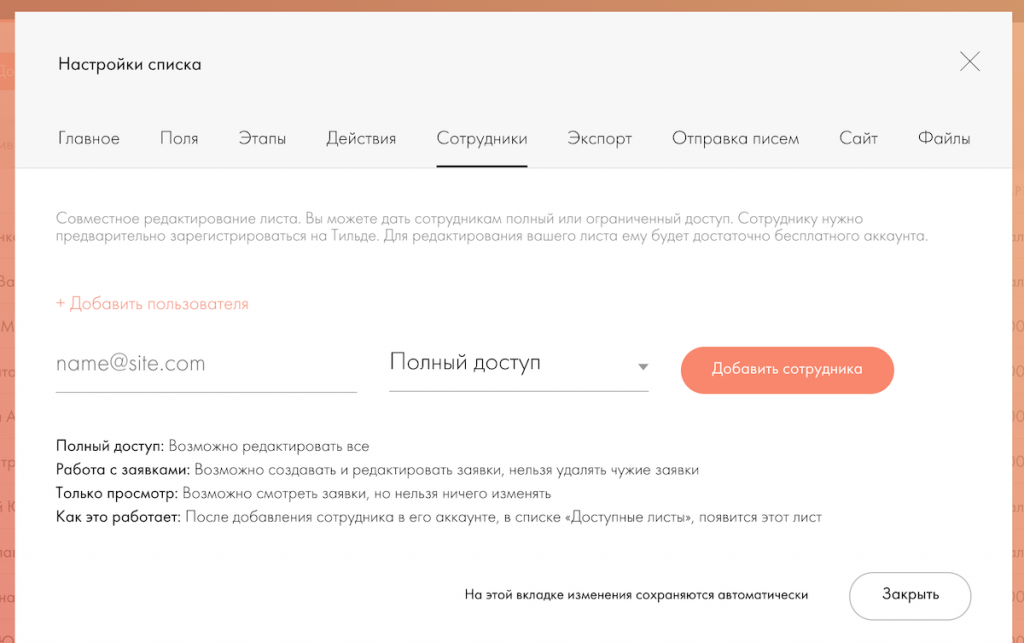The height and width of the screenshot is (643, 1024).
Task: Switch to the Поля tab
Action: [x=179, y=139]
